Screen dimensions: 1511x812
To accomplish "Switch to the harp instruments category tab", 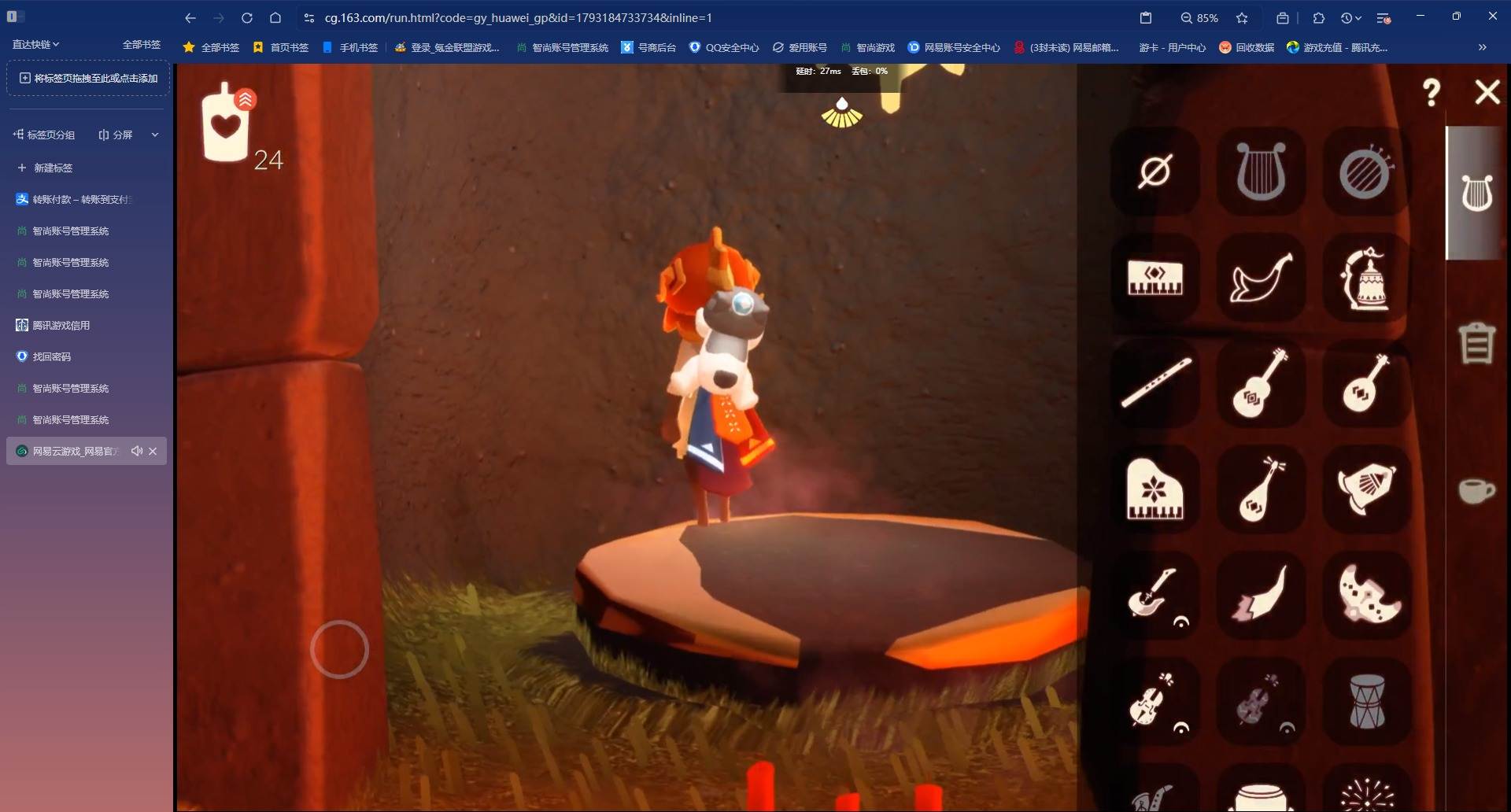I will point(1477,193).
